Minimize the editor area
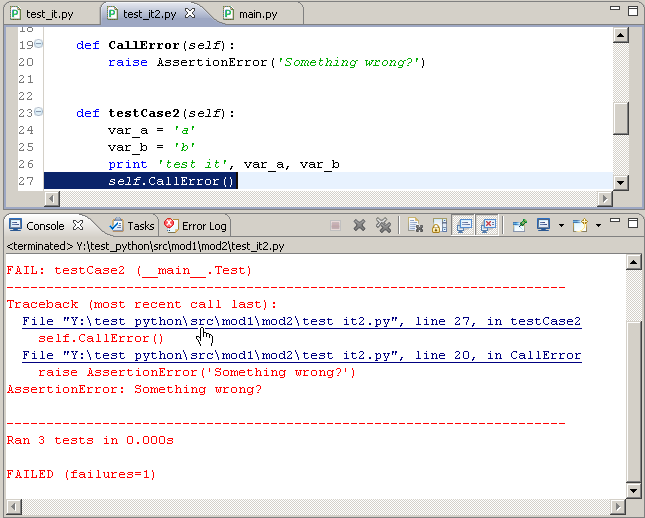Screen dimensions: 645x518 click(615, 8)
